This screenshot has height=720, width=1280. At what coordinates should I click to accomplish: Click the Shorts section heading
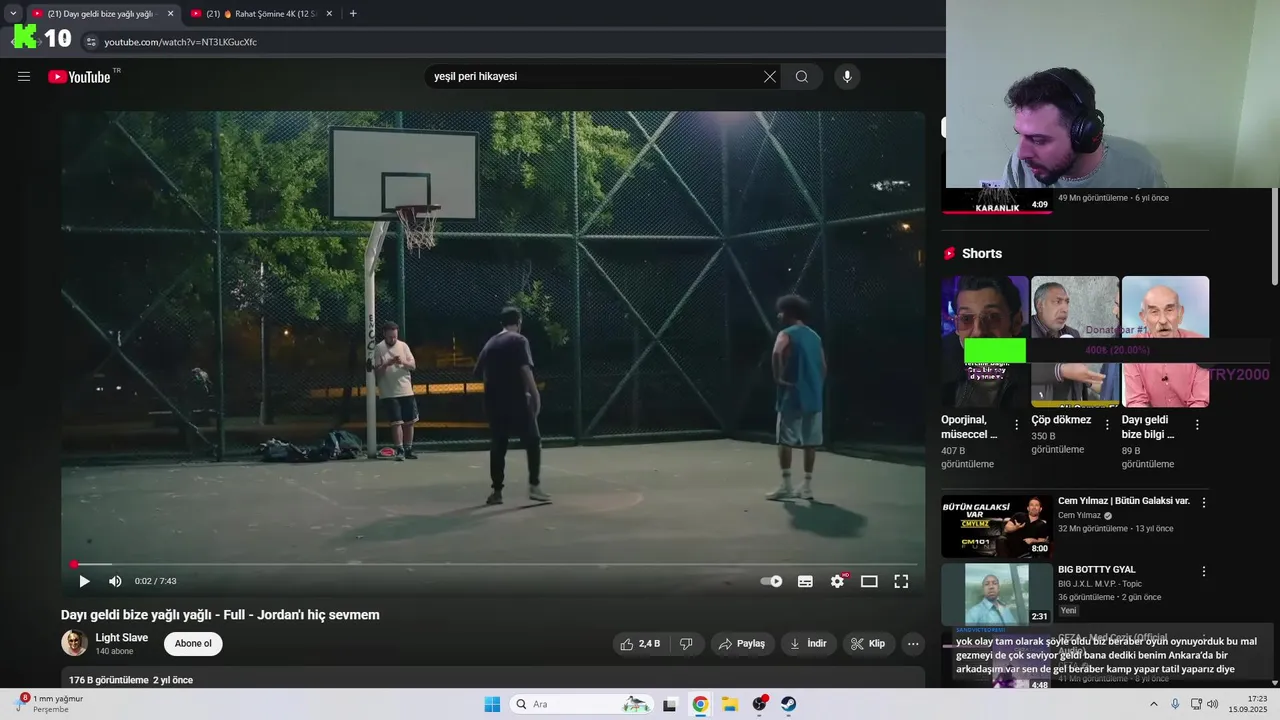pyautogui.click(x=981, y=254)
